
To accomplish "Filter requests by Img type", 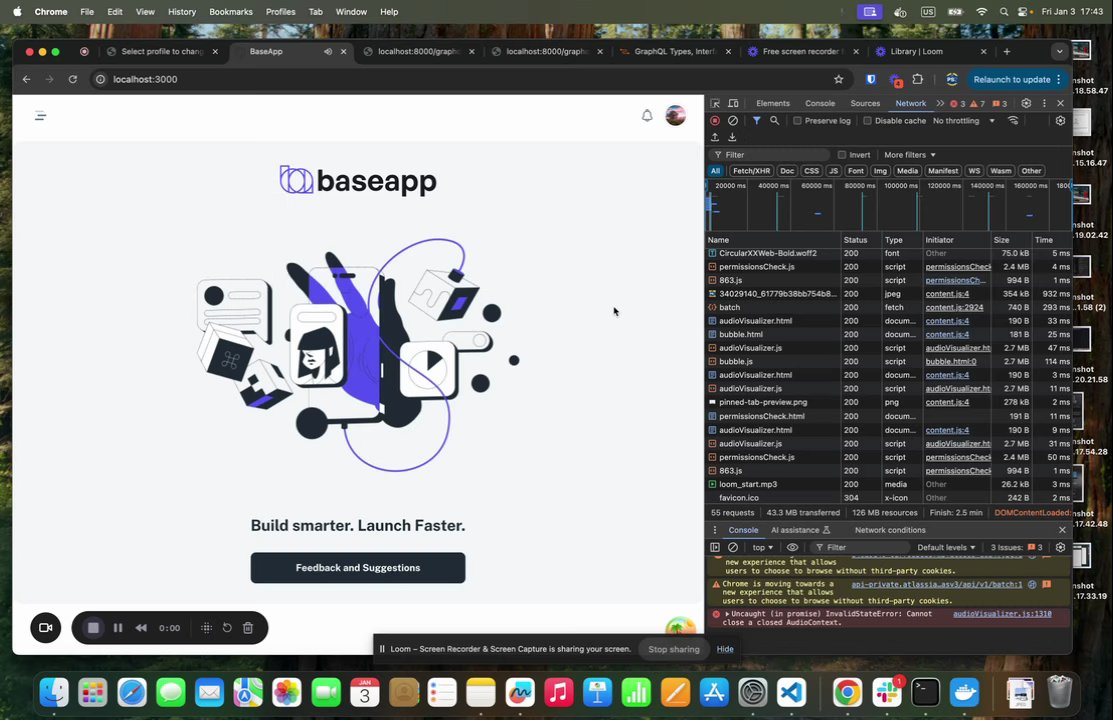I will click(x=880, y=171).
